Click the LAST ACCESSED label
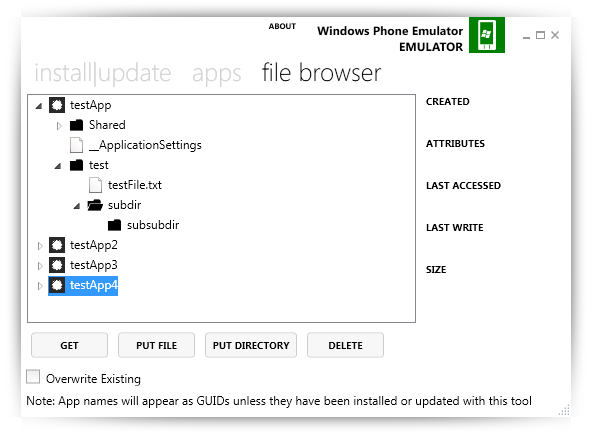This screenshot has height=434, width=596. coord(463,185)
